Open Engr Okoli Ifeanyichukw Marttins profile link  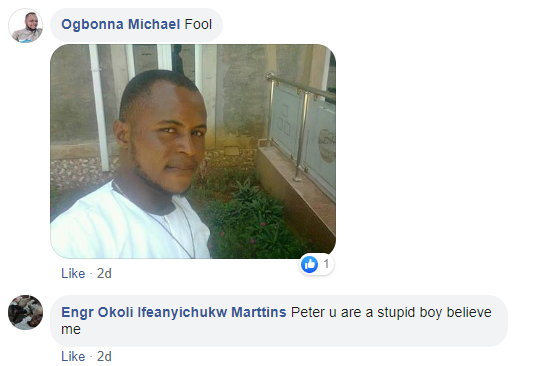[x=174, y=313]
